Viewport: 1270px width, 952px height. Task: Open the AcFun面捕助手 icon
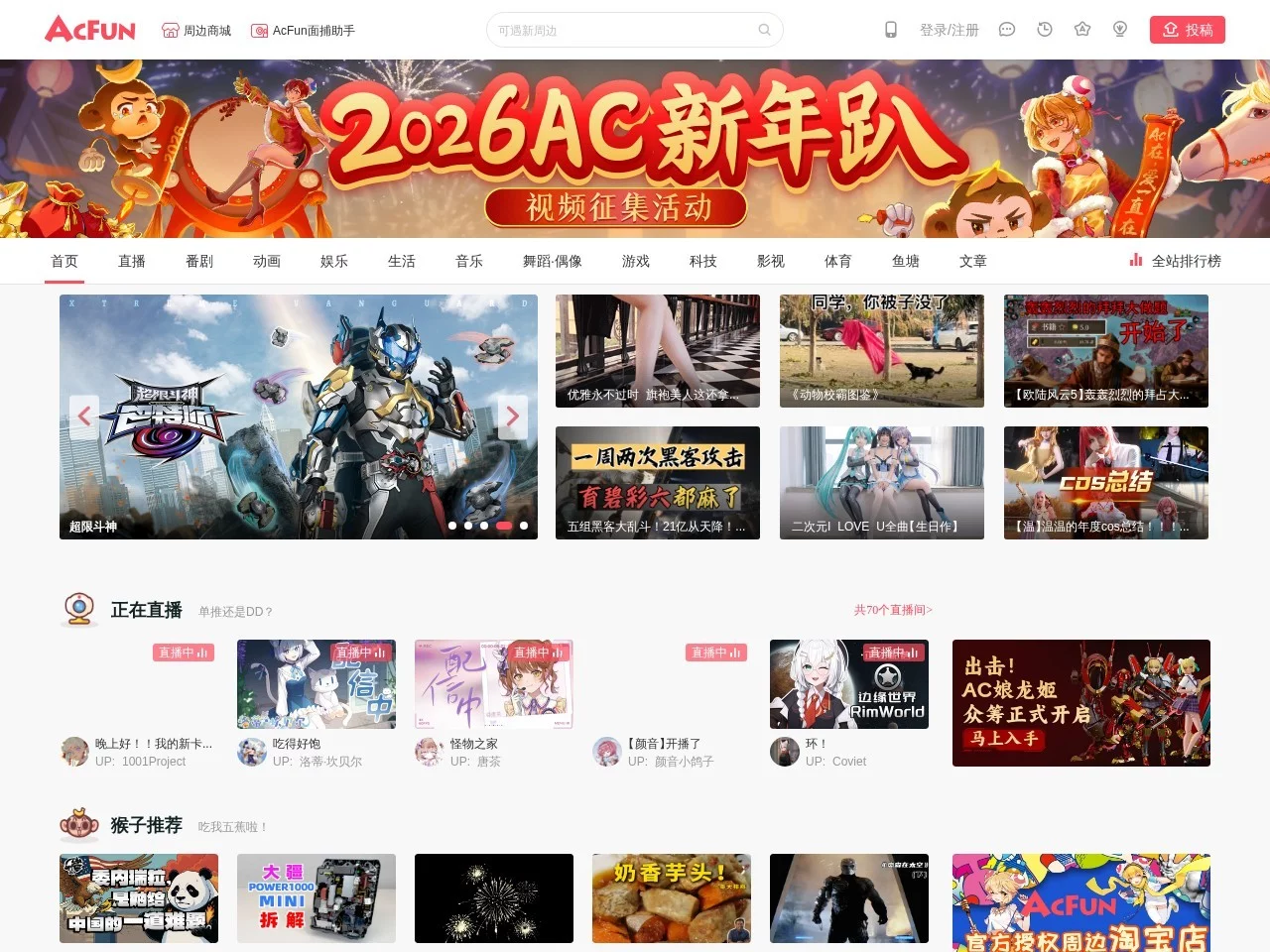point(258,30)
